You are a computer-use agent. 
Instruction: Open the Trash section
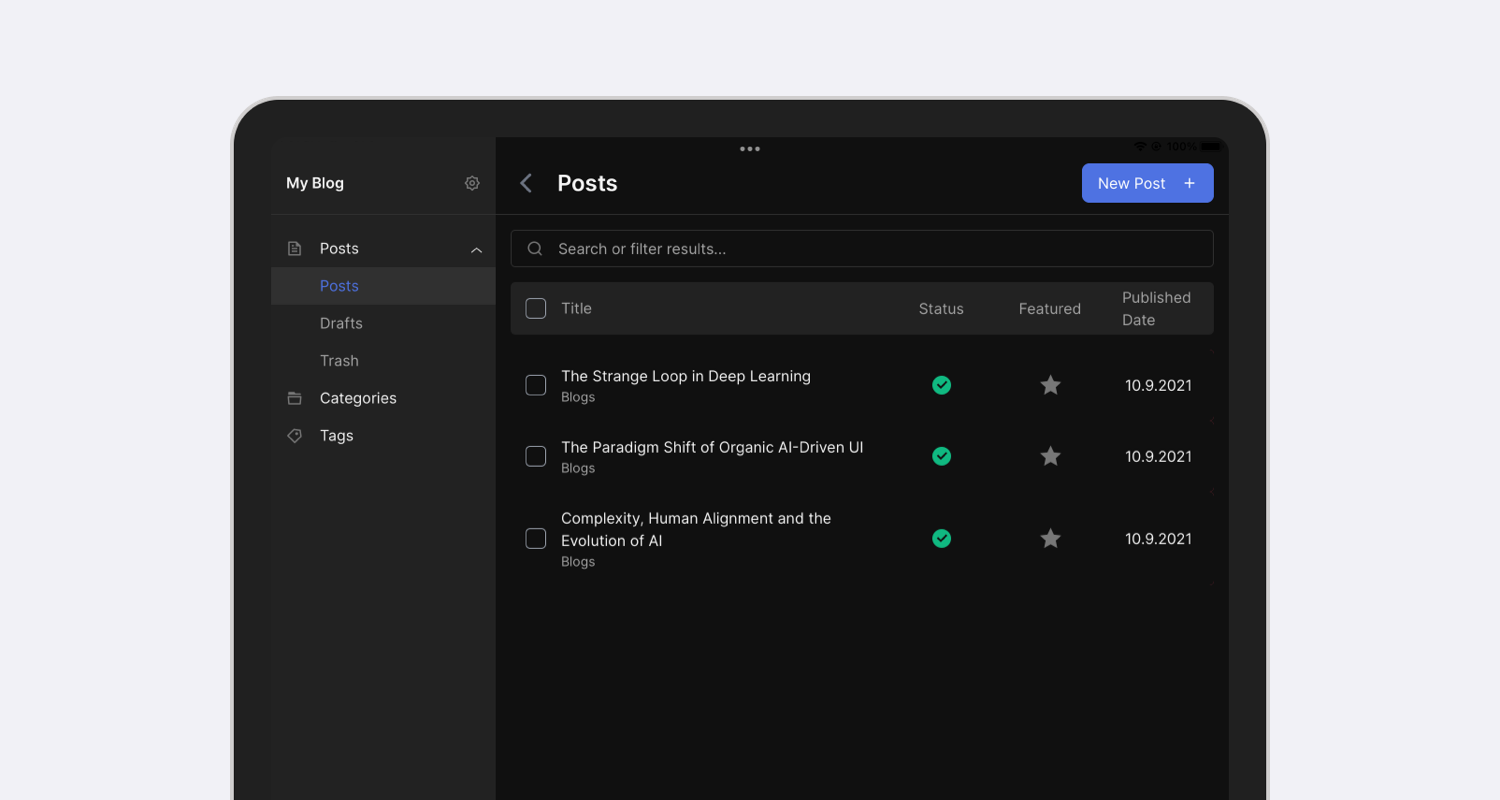coord(339,360)
